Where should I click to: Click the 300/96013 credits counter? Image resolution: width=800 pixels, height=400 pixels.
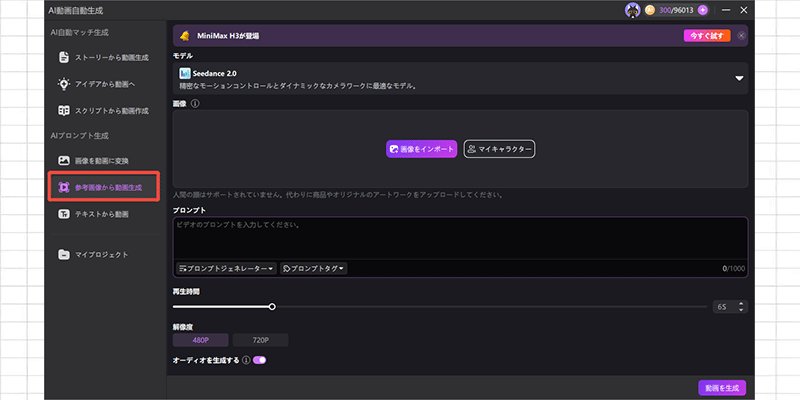tap(676, 10)
